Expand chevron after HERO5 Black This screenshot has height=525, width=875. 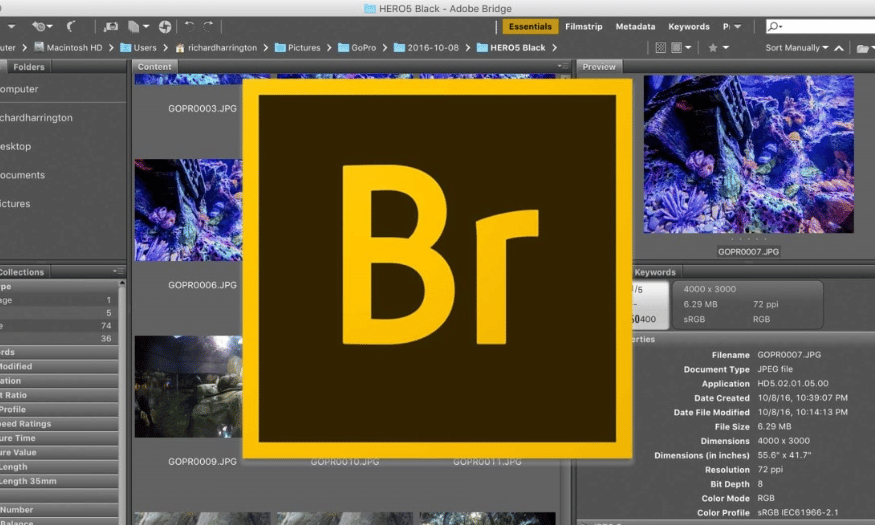pyautogui.click(x=554, y=47)
